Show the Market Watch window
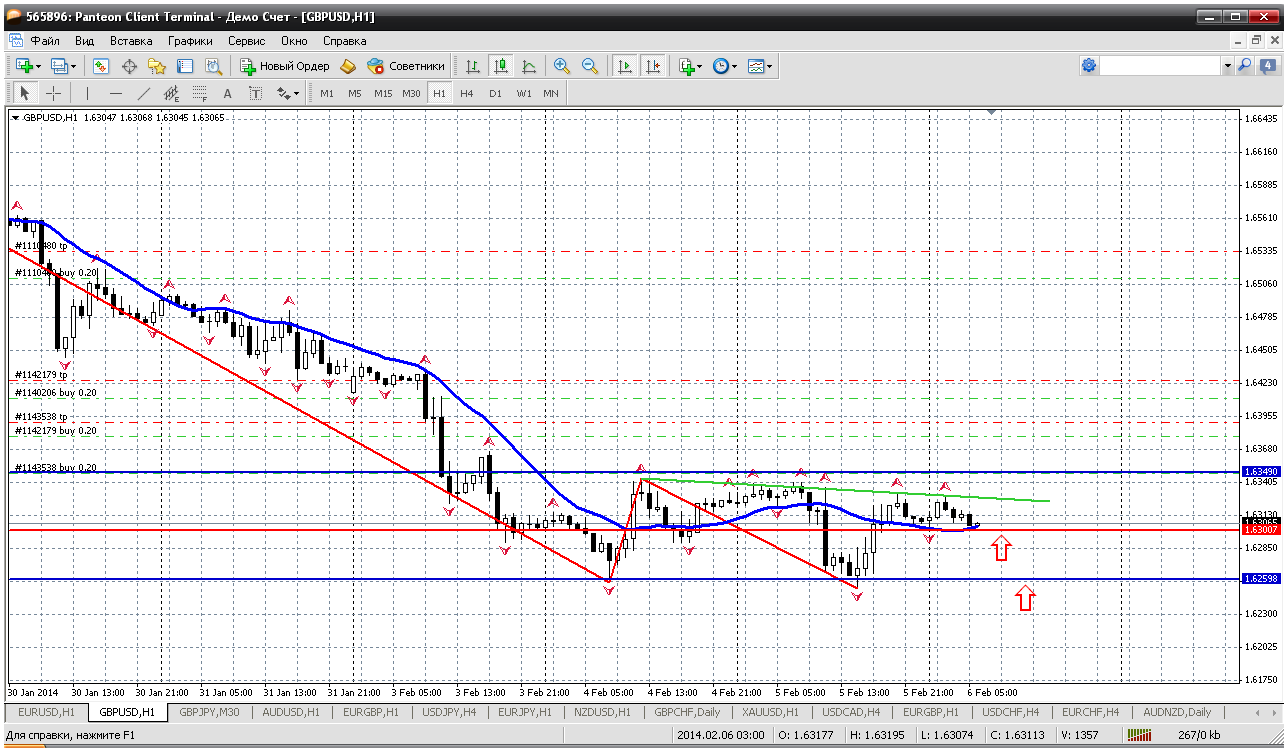The image size is (1288, 748). pyautogui.click(x=101, y=66)
